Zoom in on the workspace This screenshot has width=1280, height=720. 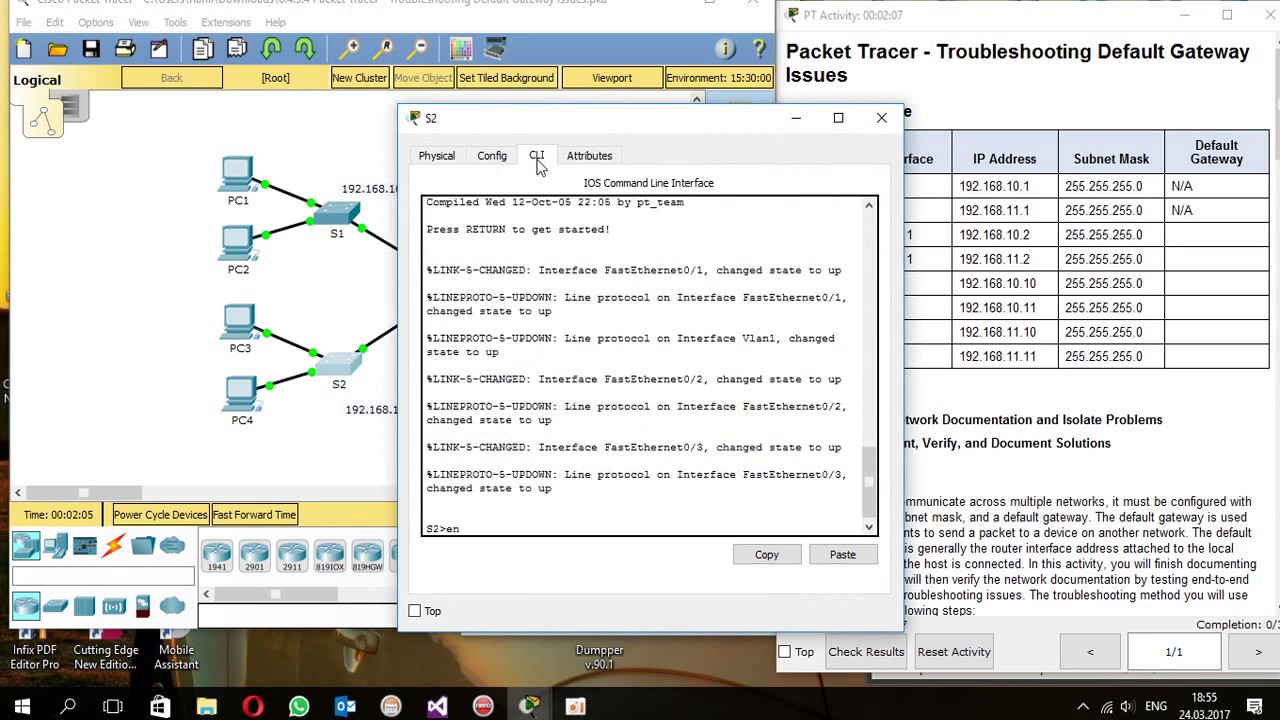pyautogui.click(x=351, y=49)
